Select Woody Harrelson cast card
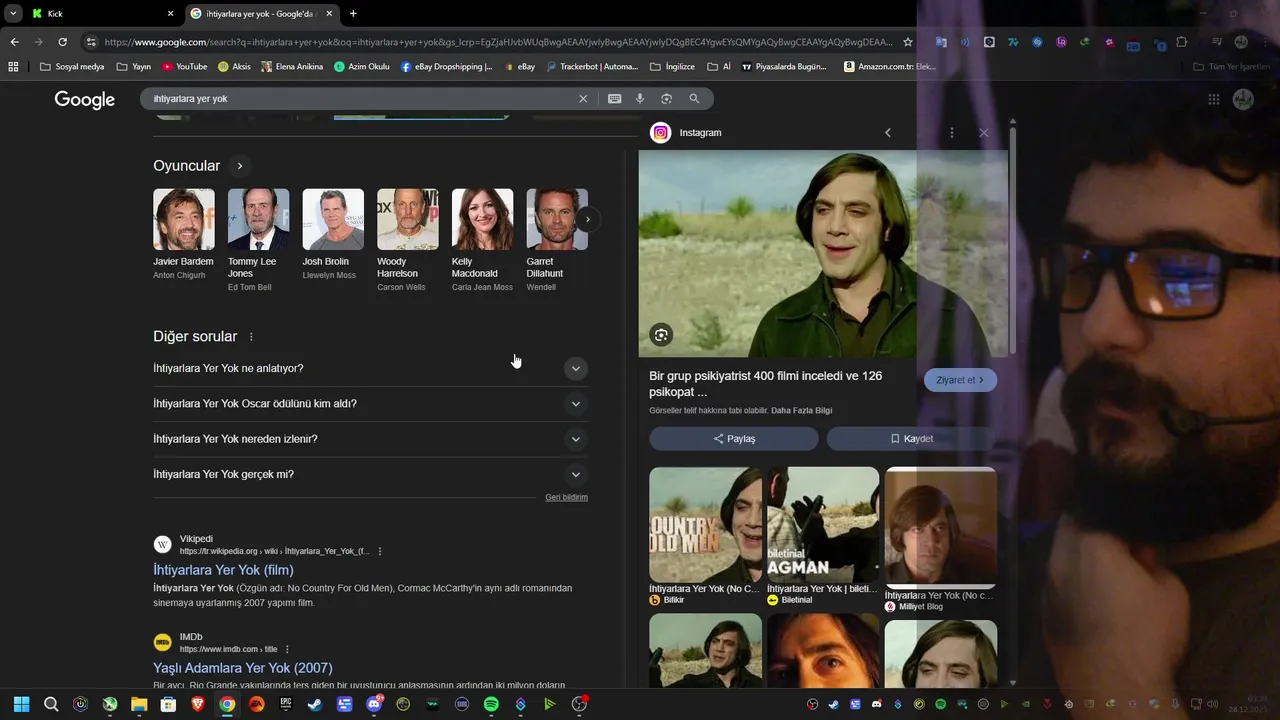This screenshot has width=1280, height=720. (407, 241)
